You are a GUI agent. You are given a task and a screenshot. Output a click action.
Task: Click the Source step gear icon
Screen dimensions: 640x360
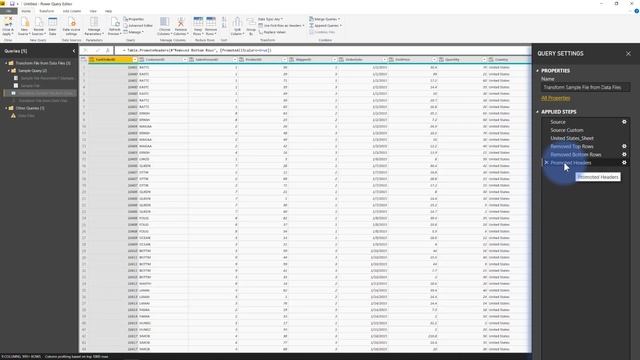[624, 122]
